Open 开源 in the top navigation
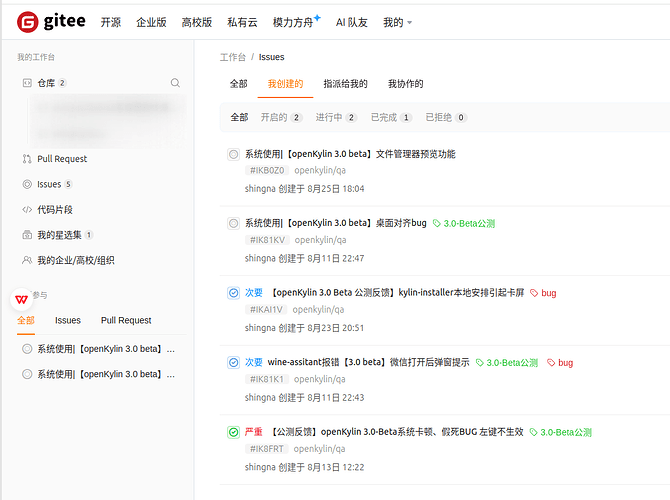Screen dimensions: 670x500 click(111, 22)
